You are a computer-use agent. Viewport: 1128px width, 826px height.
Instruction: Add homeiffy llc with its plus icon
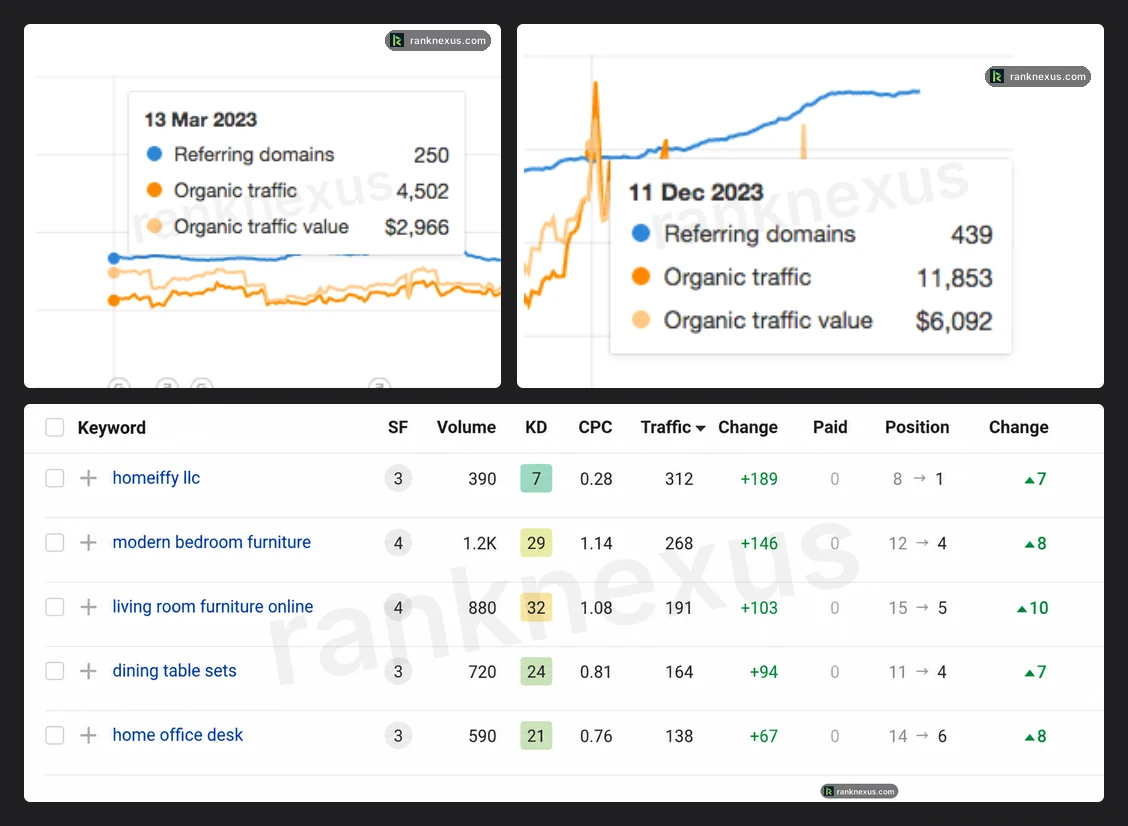point(88,478)
